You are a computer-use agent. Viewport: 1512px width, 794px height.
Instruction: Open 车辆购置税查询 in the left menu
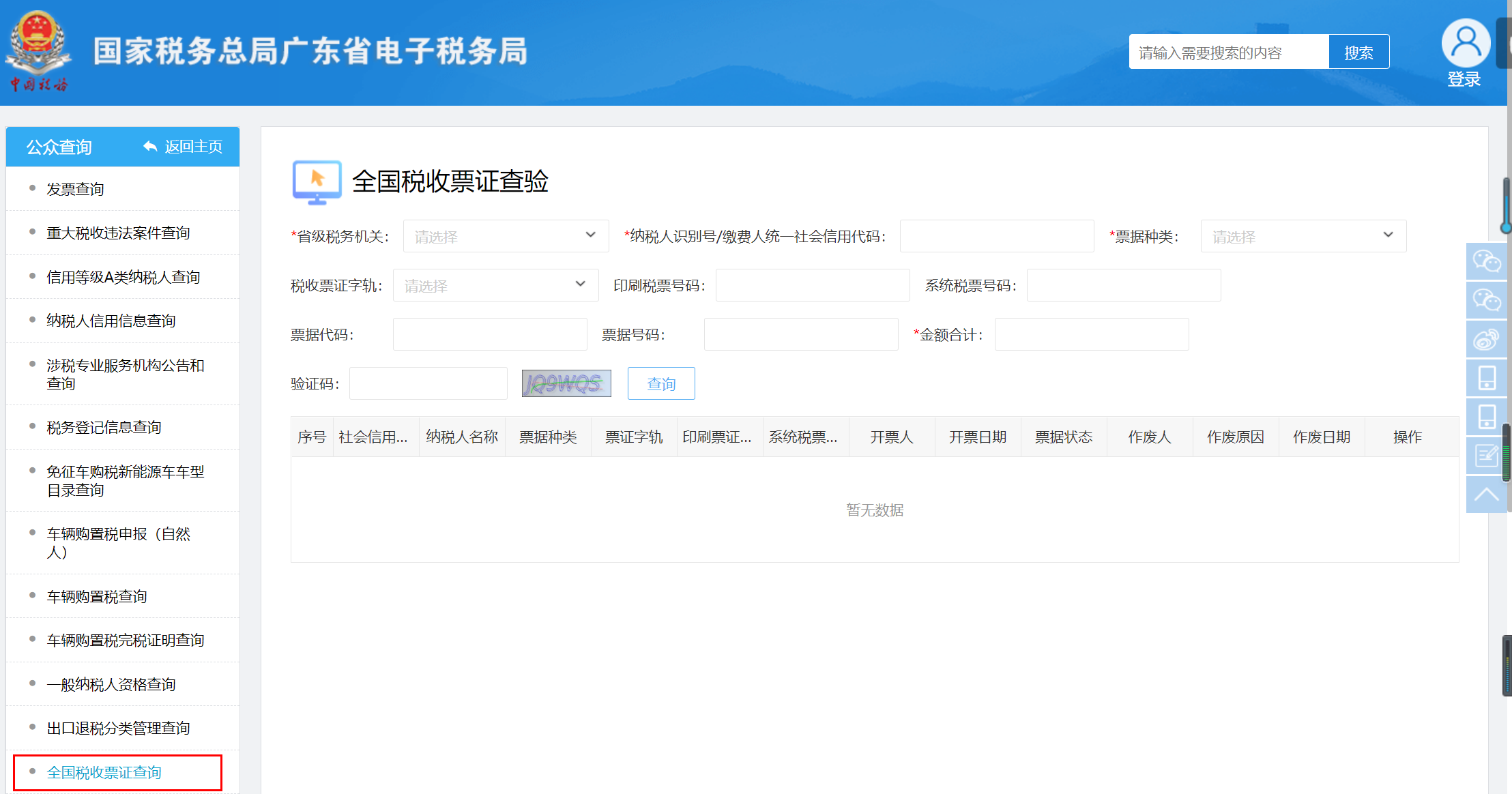97,596
